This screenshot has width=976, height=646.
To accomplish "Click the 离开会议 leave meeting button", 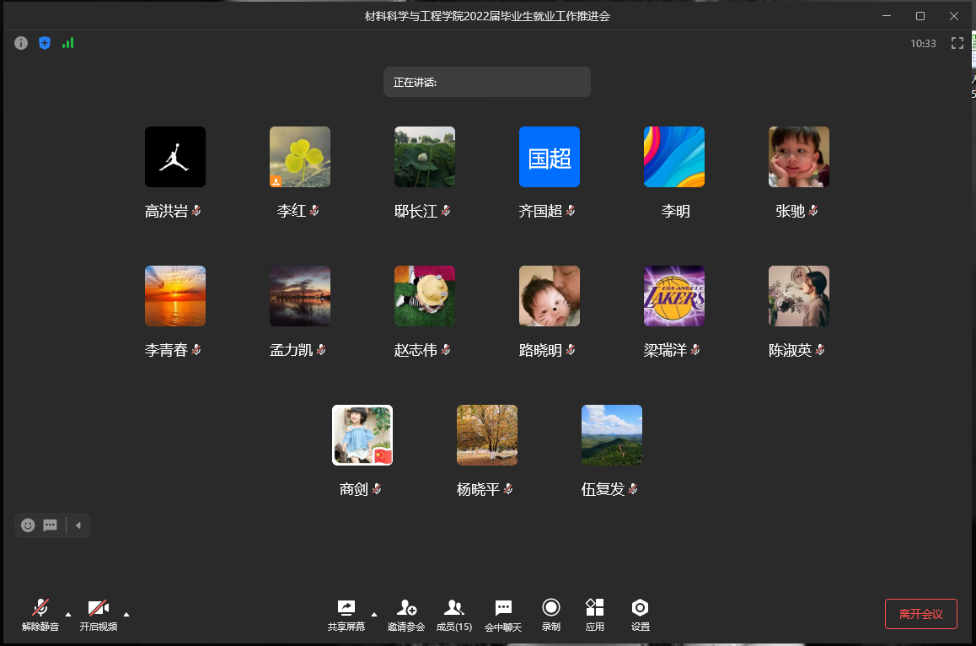I will coord(921,614).
